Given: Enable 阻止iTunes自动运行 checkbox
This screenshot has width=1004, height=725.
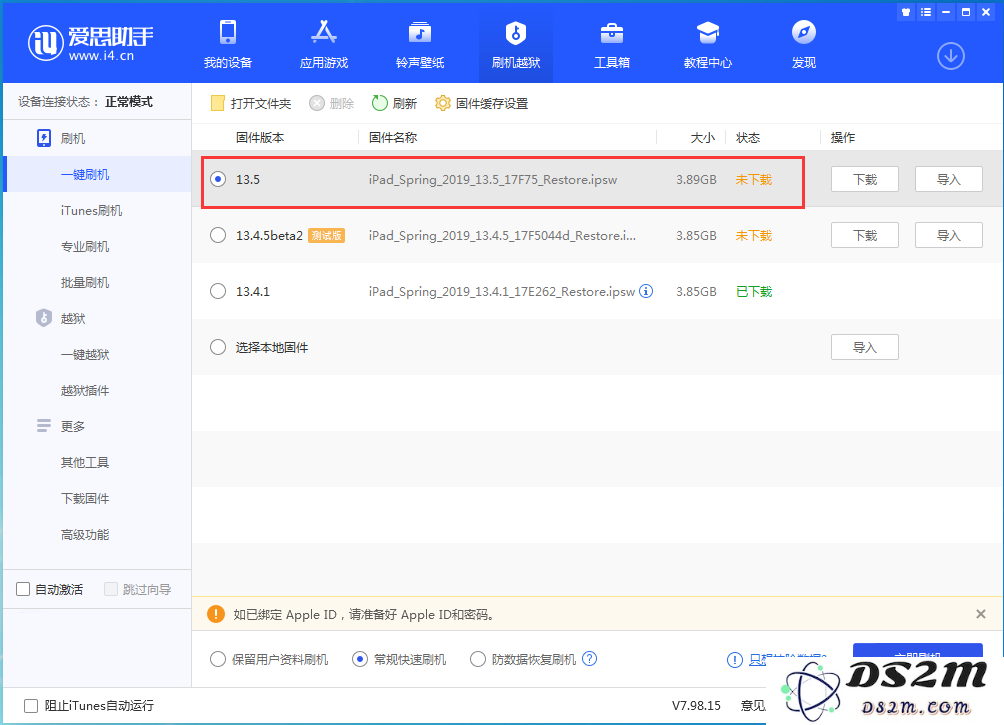Looking at the screenshot, I should 31,706.
